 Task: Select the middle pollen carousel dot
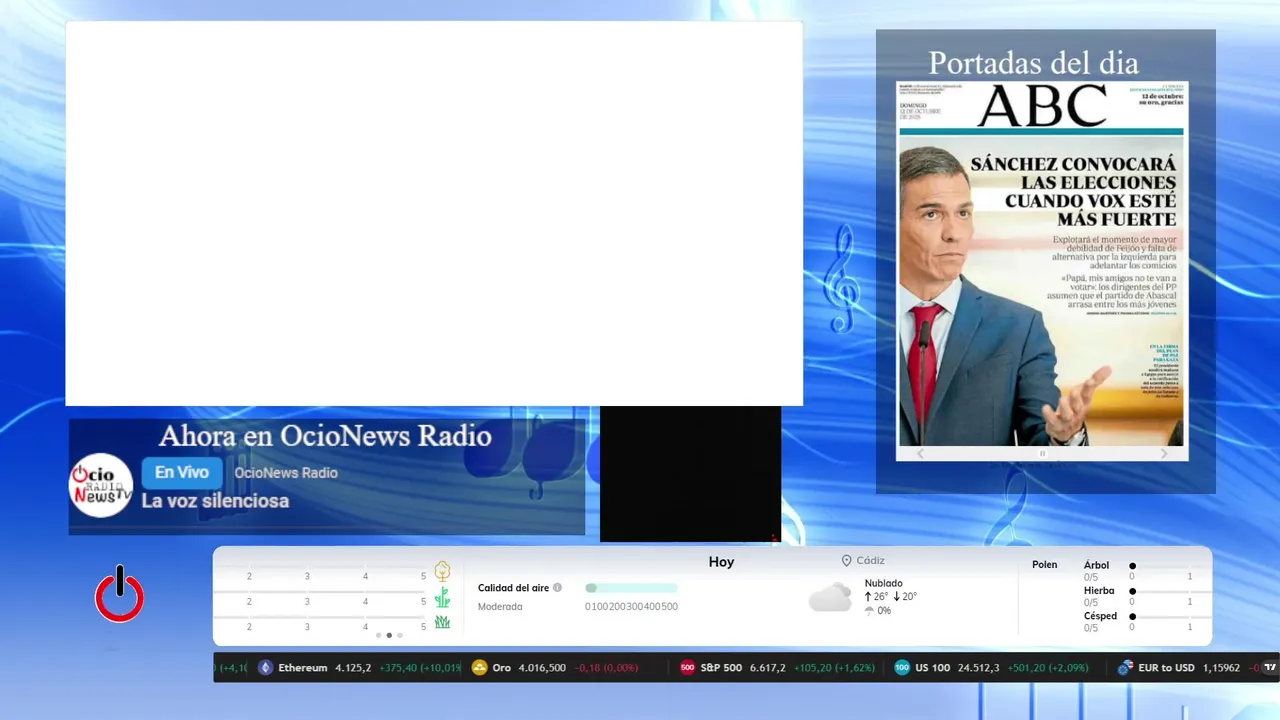tap(389, 635)
